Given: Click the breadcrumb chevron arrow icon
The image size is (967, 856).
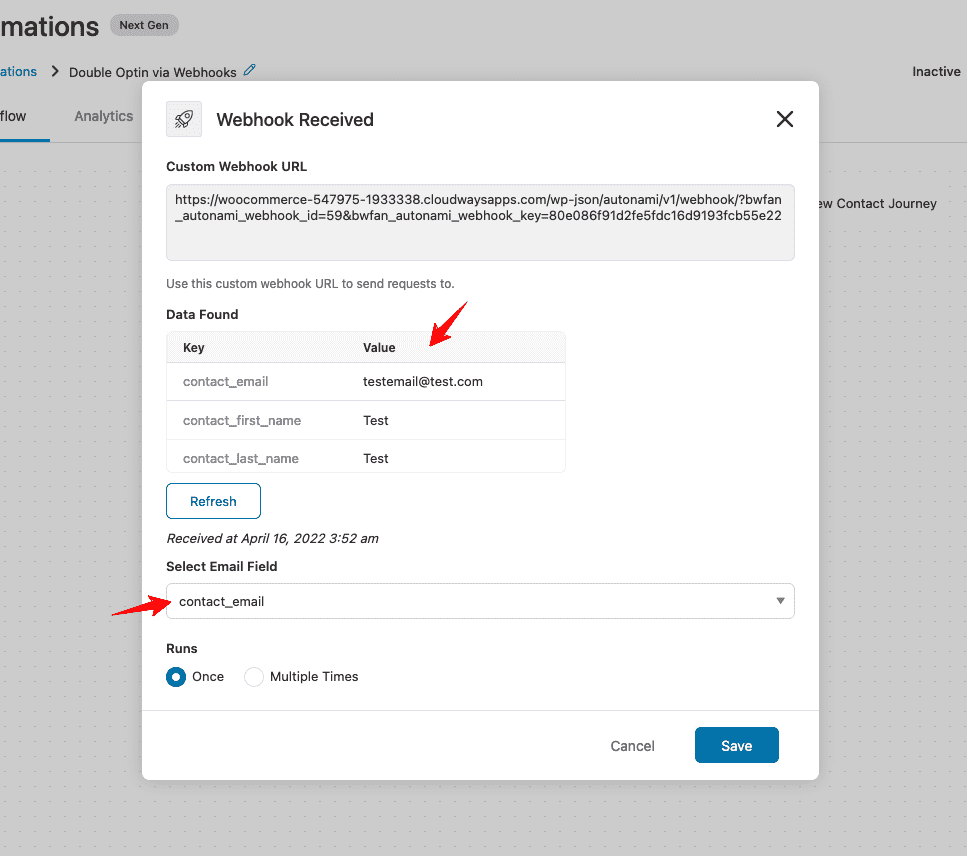Looking at the screenshot, I should [x=55, y=72].
